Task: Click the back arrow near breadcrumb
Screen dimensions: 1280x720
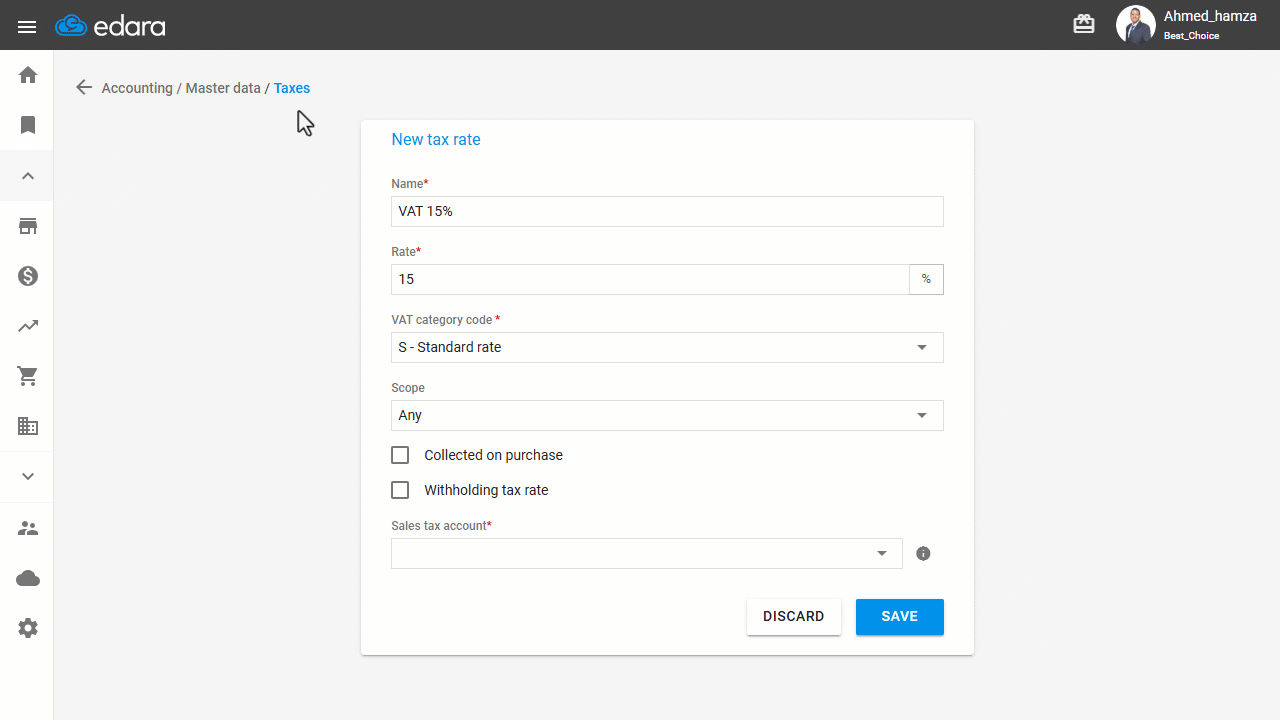Action: (84, 88)
